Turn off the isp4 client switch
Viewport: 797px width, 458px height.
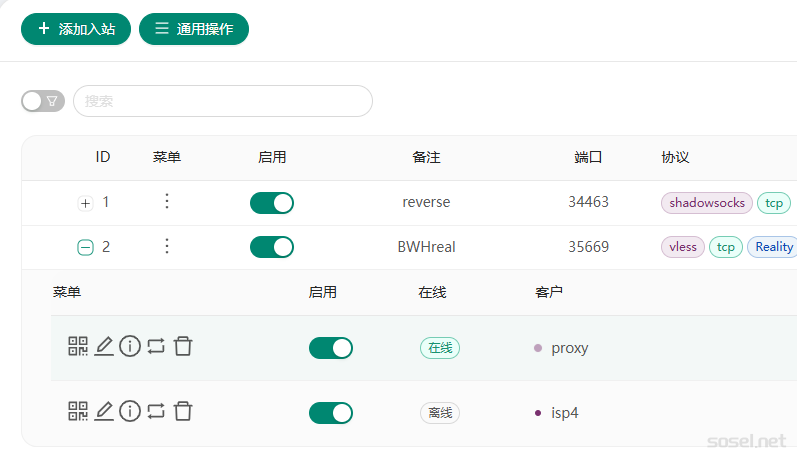pos(331,413)
